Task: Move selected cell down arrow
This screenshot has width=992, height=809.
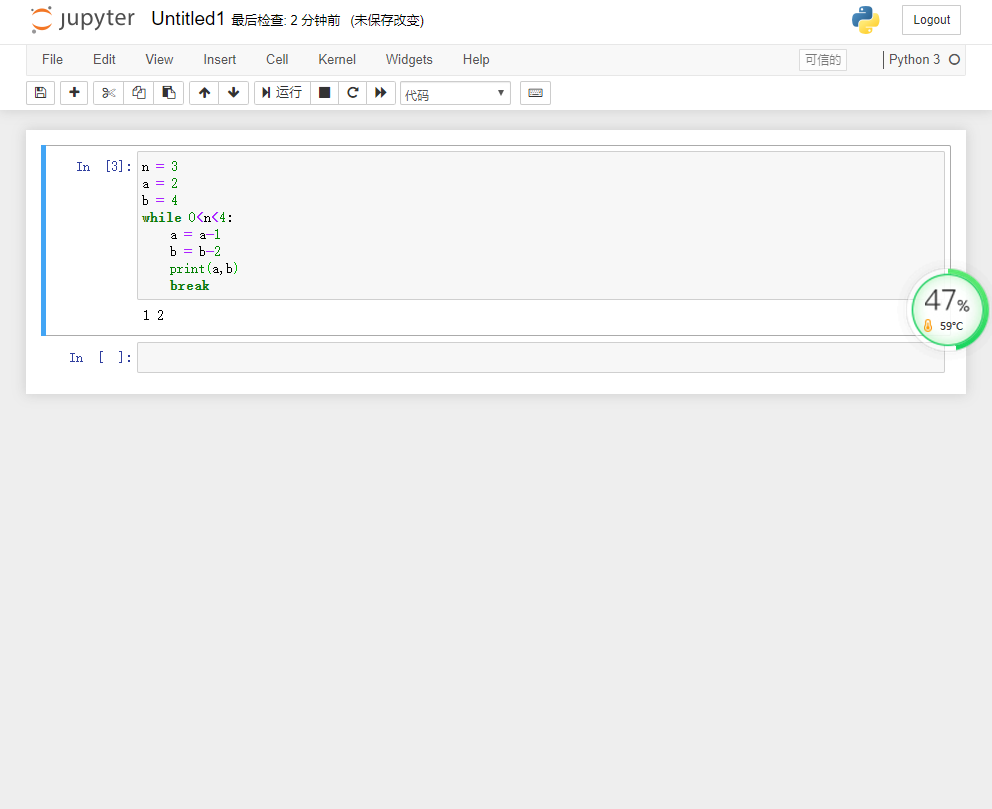Action: (x=233, y=93)
